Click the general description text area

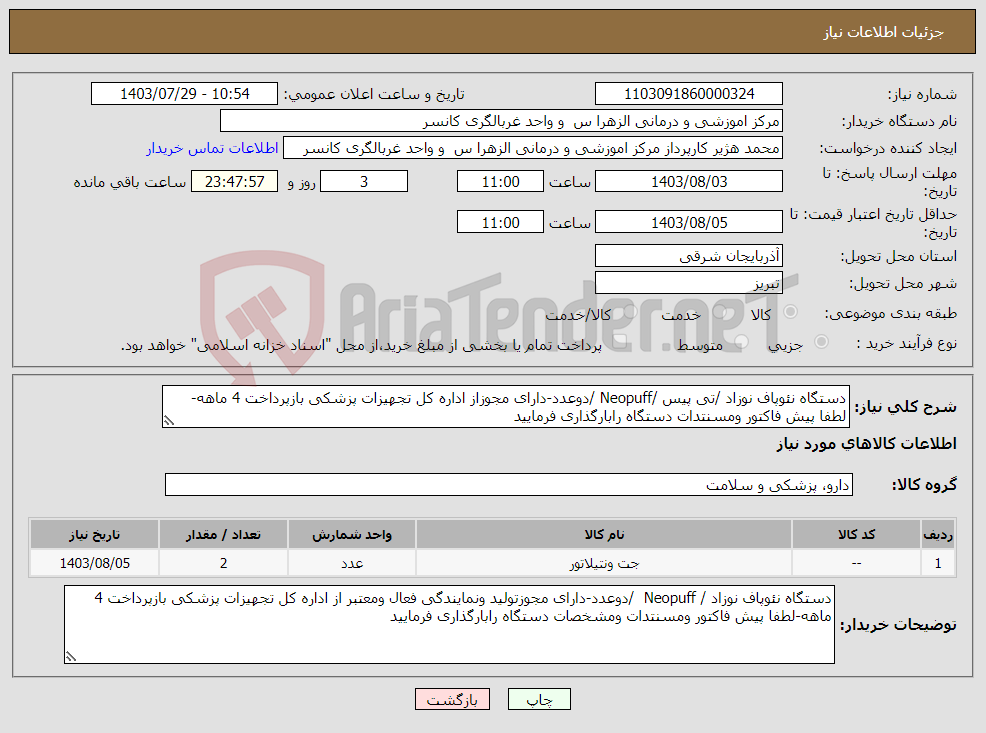tap(506, 407)
